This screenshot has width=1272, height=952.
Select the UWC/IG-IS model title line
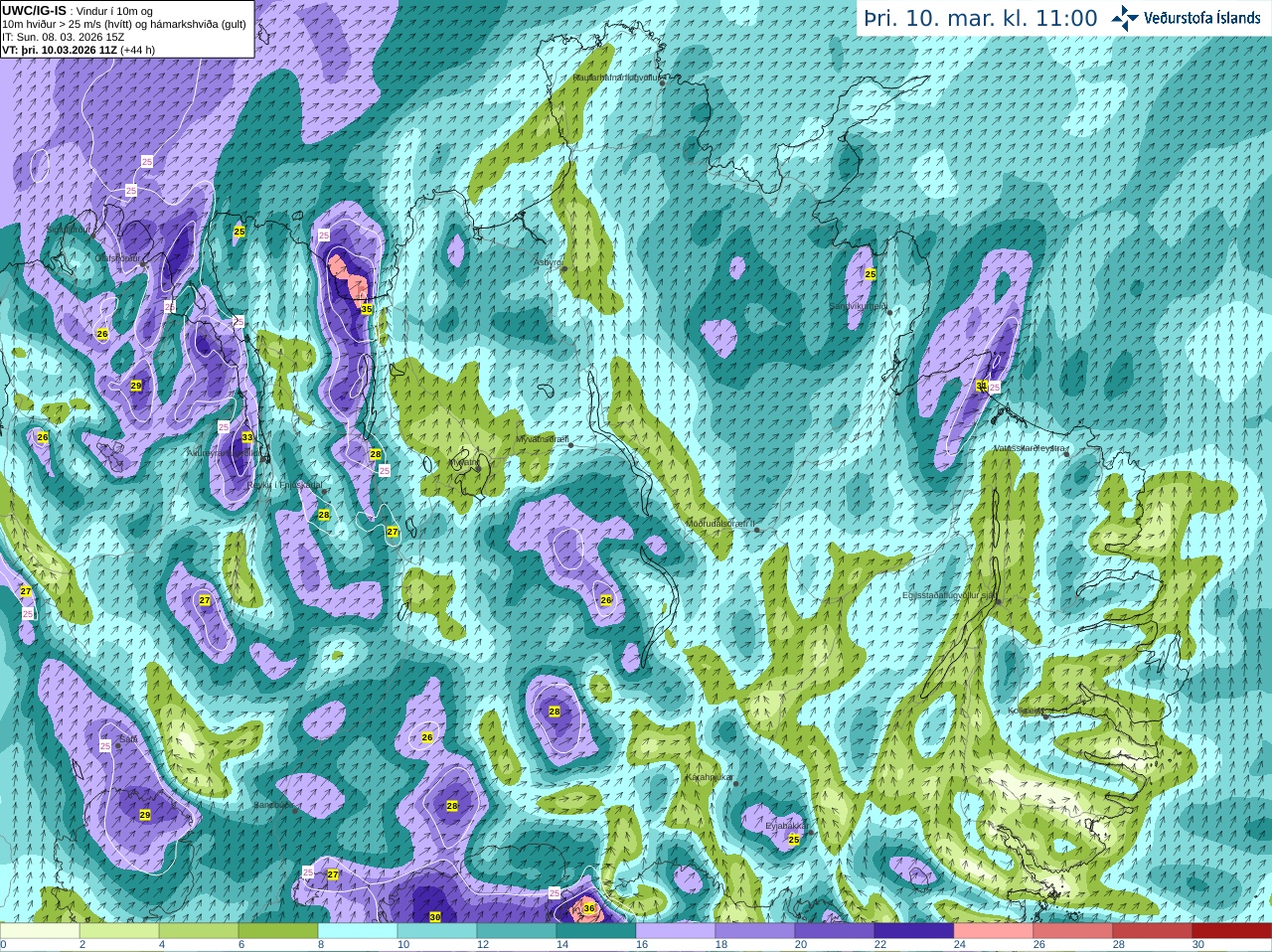pos(78,11)
